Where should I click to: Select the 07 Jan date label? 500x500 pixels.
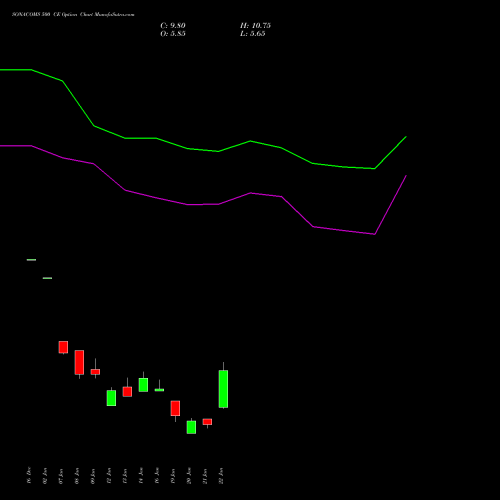61,476
